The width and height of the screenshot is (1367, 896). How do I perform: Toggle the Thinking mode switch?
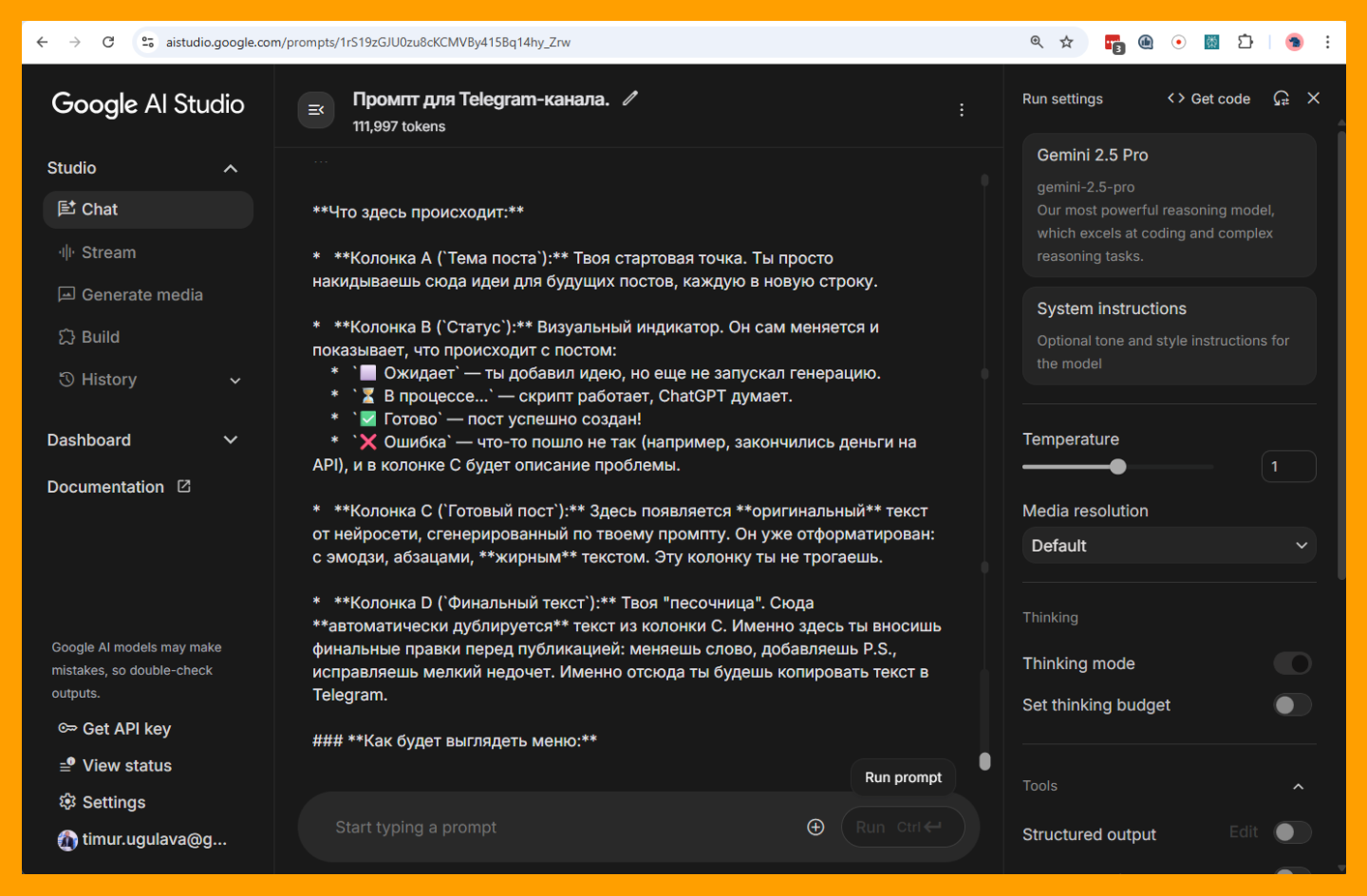coord(1292,663)
